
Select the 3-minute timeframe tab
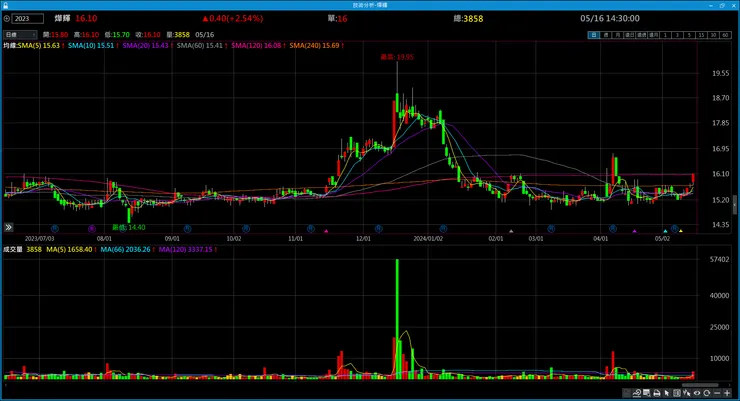click(x=677, y=35)
